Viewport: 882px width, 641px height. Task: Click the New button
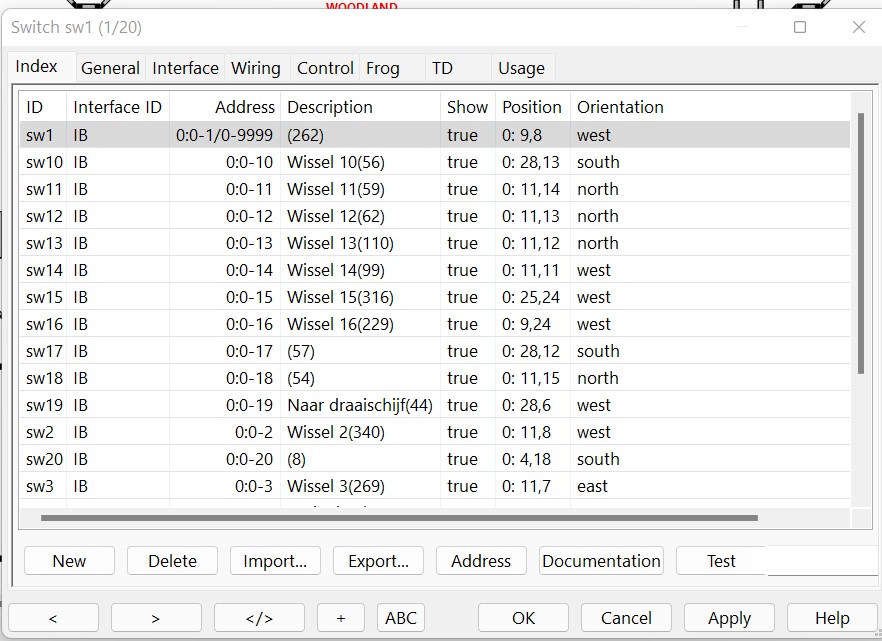69,561
